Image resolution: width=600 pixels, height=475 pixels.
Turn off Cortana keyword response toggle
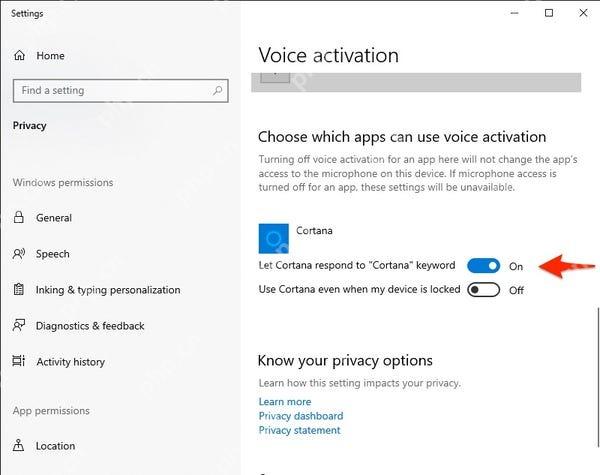click(x=484, y=266)
